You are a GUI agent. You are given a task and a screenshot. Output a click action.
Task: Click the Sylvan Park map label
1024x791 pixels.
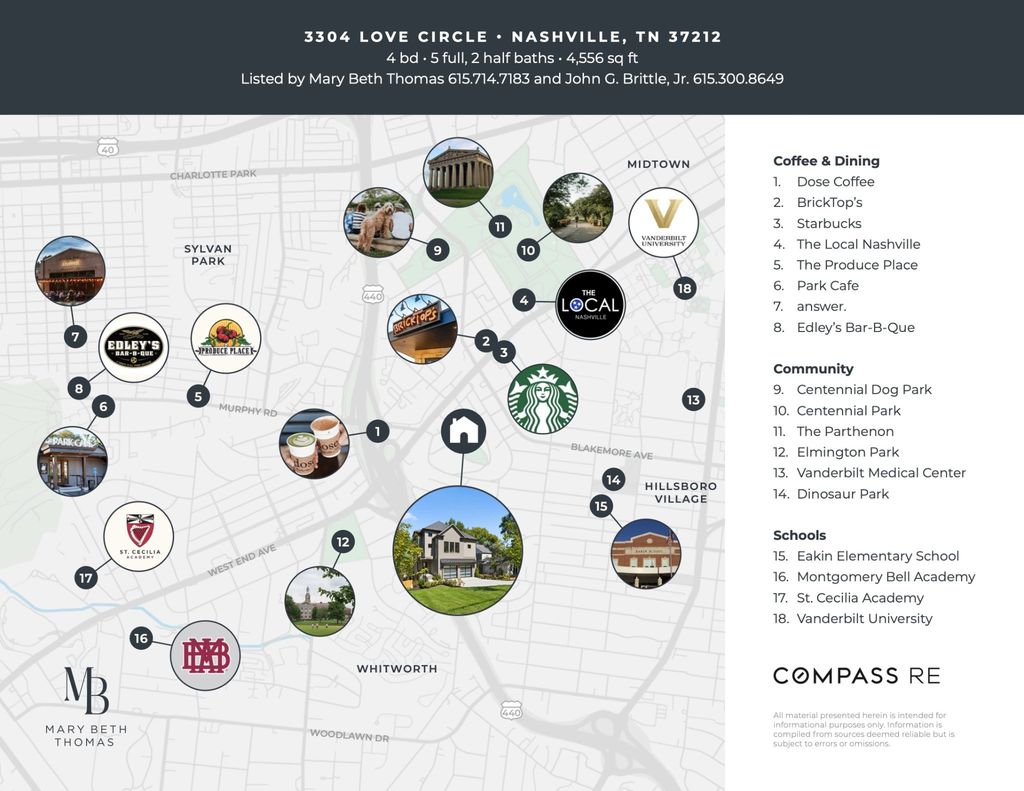[208, 255]
